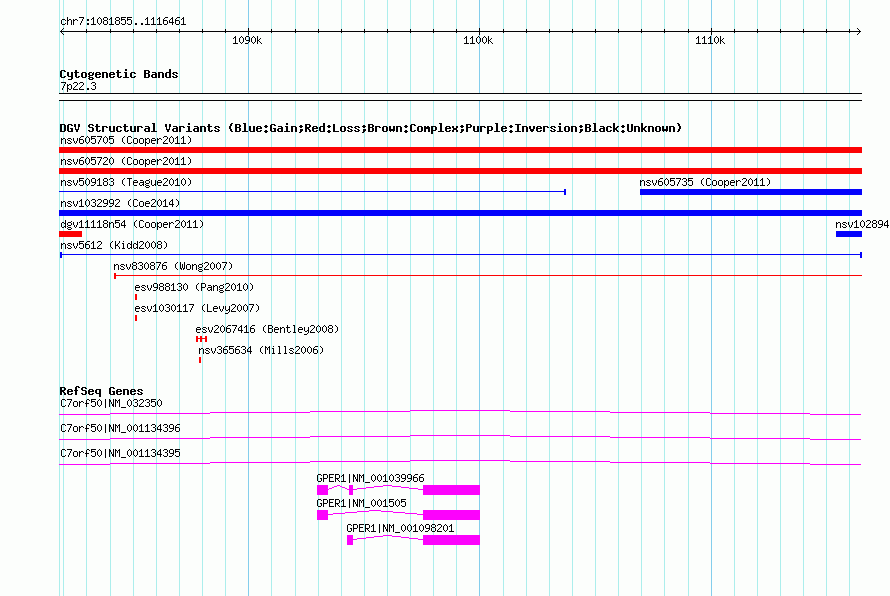Click the nsv605705 red loss variant bar
890x596 pixels.
(460, 150)
